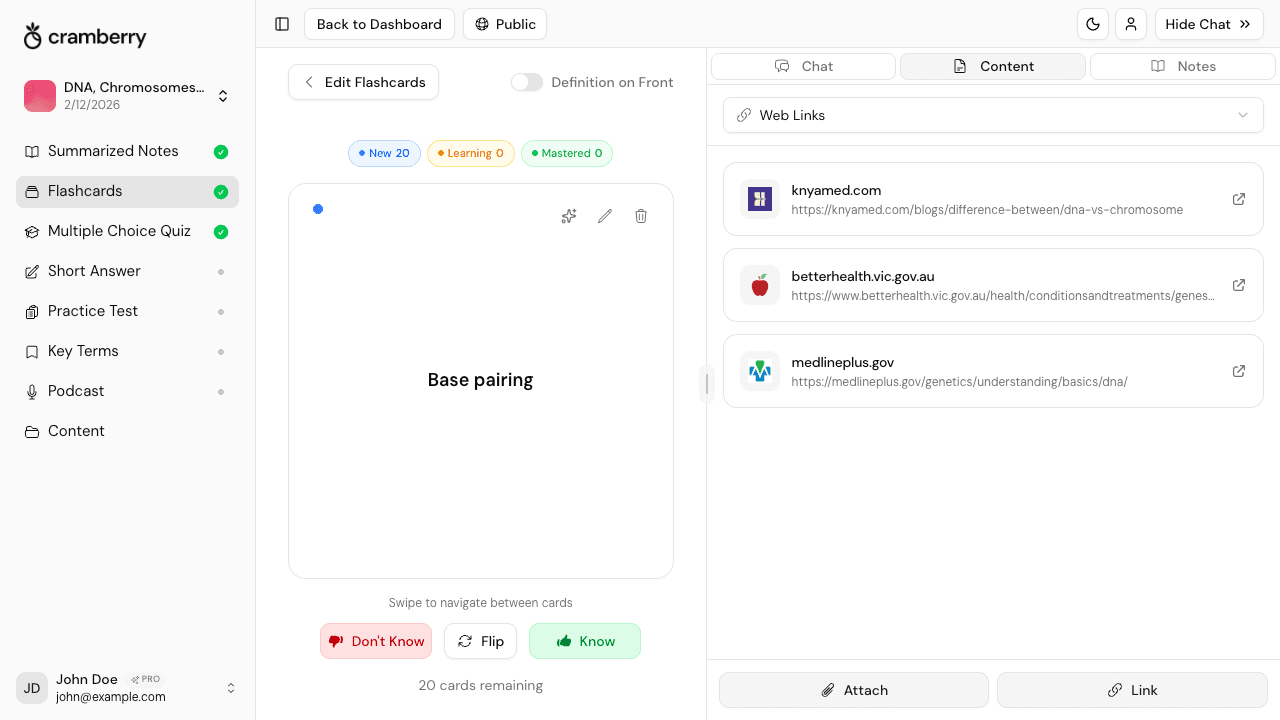The width and height of the screenshot is (1280, 720).
Task: Toggle the sidebar panel icon next to Back to Dashboard
Action: (281, 24)
